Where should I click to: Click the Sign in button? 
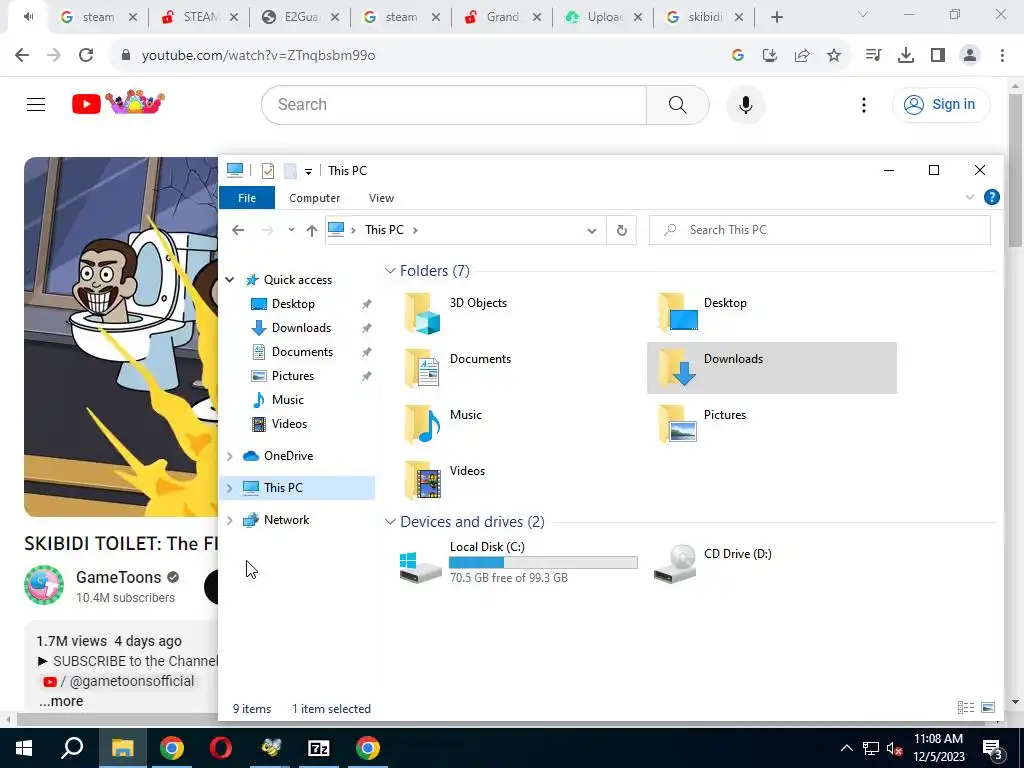(941, 104)
